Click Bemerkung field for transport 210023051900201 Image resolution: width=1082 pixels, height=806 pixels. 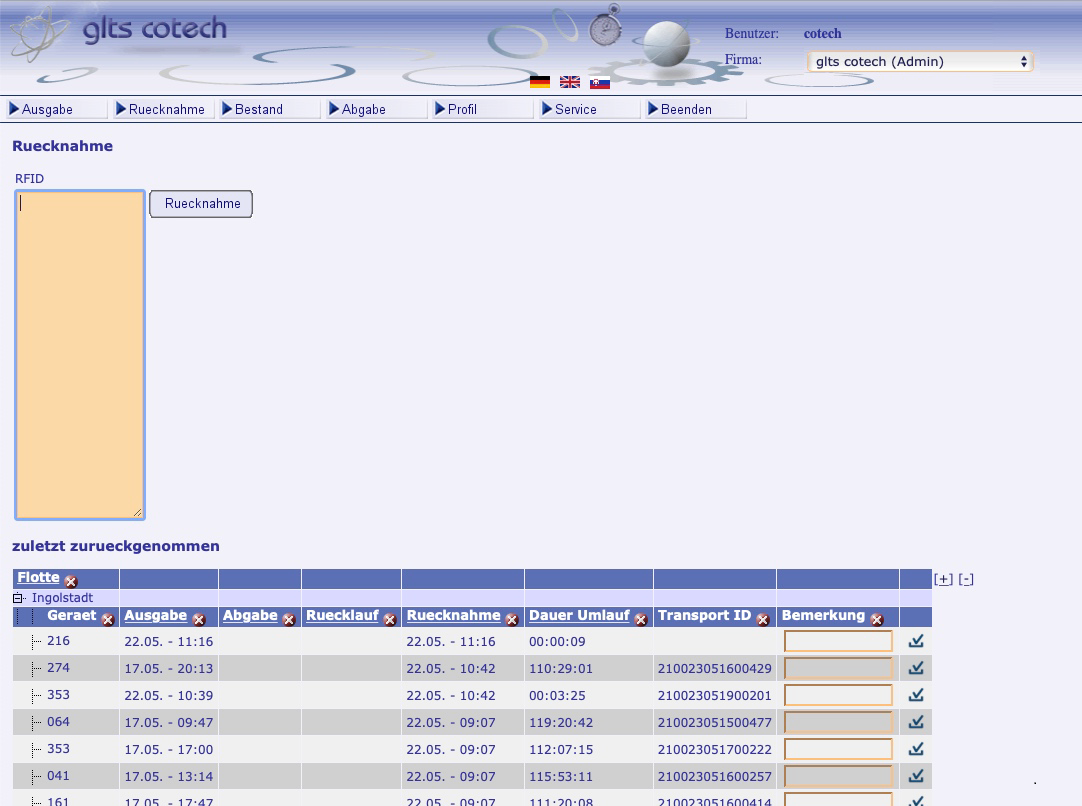(838, 695)
